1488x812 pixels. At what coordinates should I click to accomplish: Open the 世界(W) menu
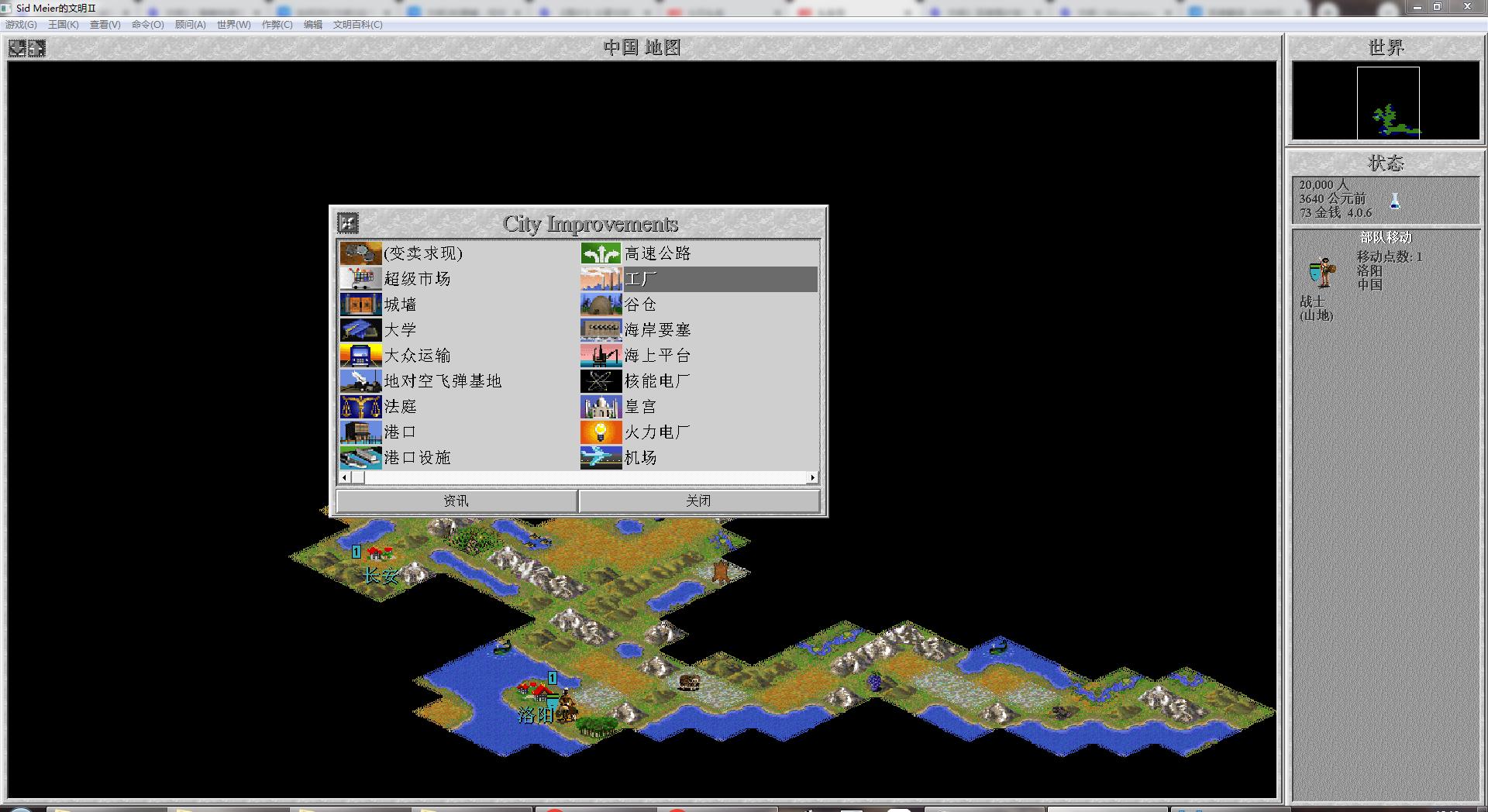[x=234, y=25]
